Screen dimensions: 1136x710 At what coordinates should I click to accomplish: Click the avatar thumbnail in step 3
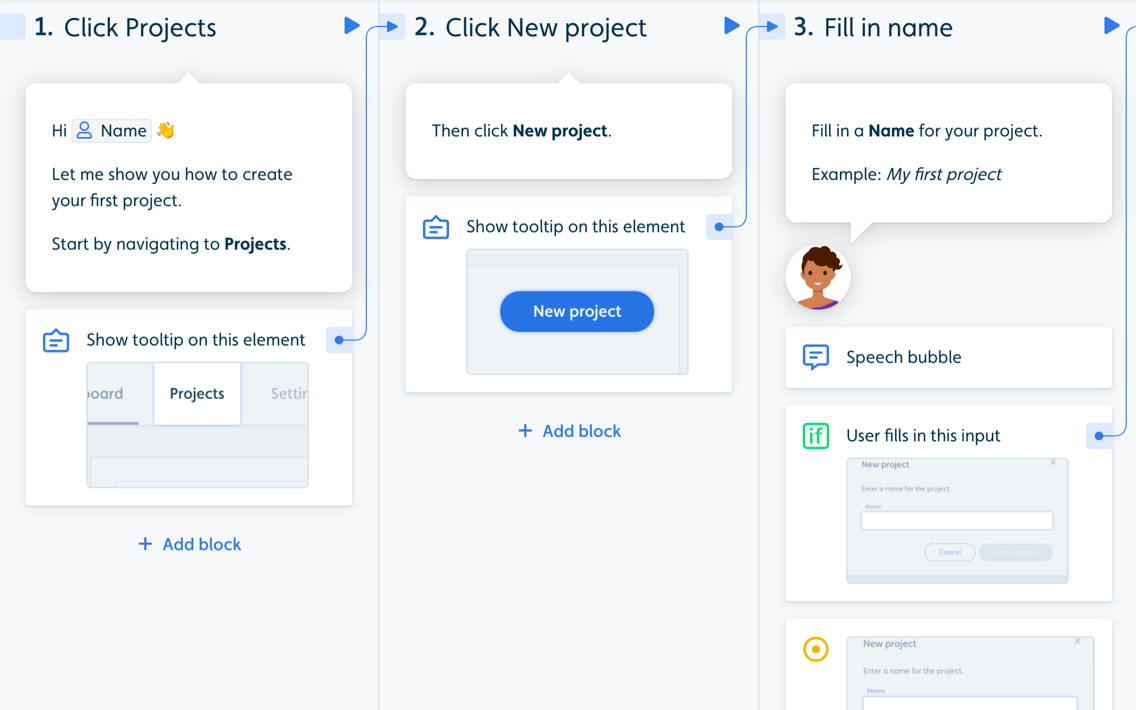(x=818, y=276)
